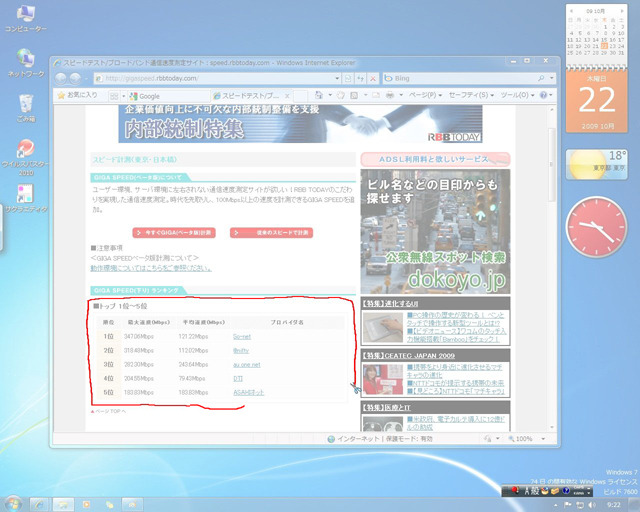Click the 今すぐGIGA(ベータ版)計測 button

click(174, 233)
